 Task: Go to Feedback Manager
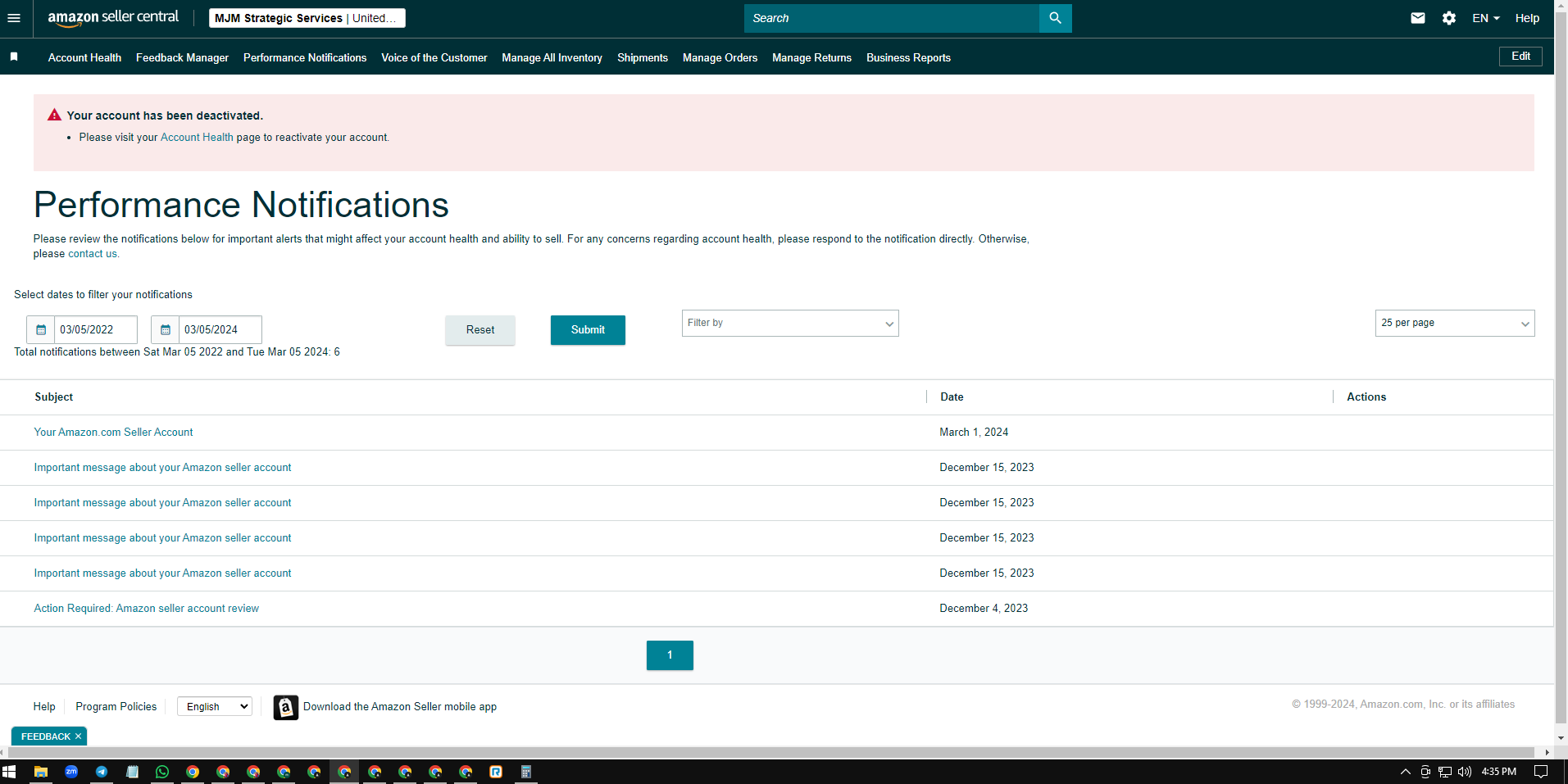click(182, 57)
